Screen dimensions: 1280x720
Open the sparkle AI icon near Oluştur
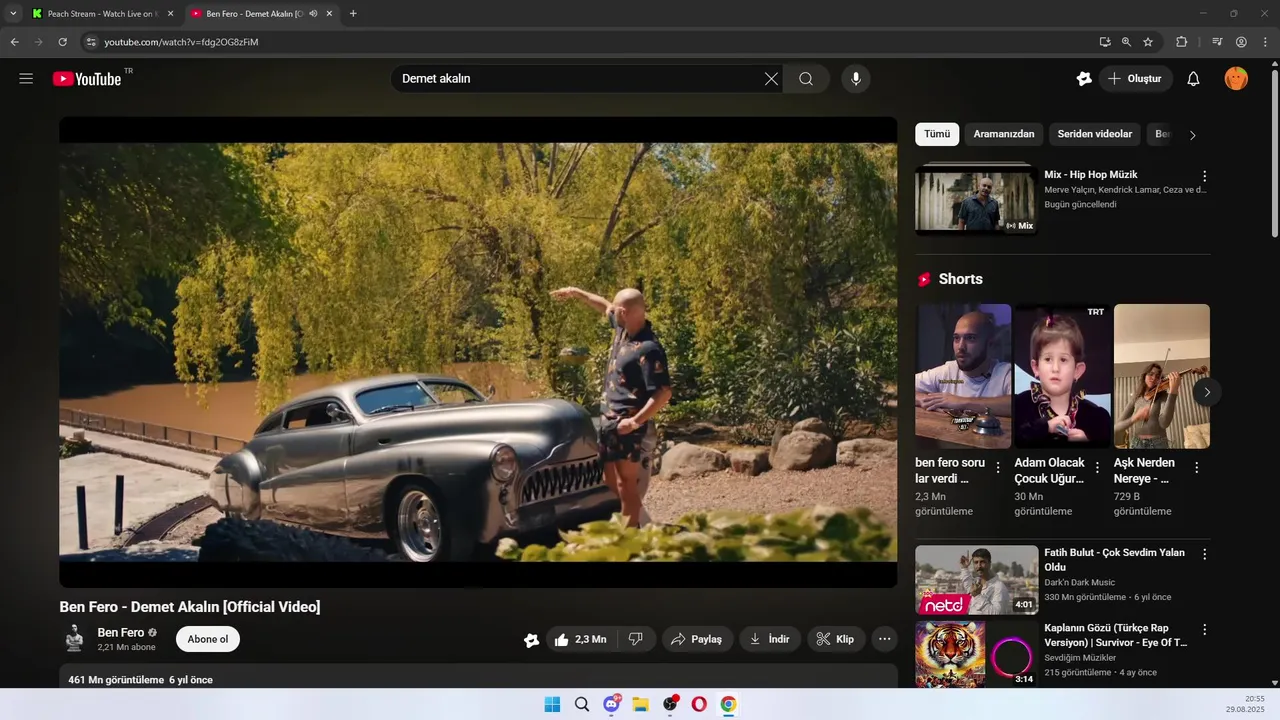[x=1084, y=79]
